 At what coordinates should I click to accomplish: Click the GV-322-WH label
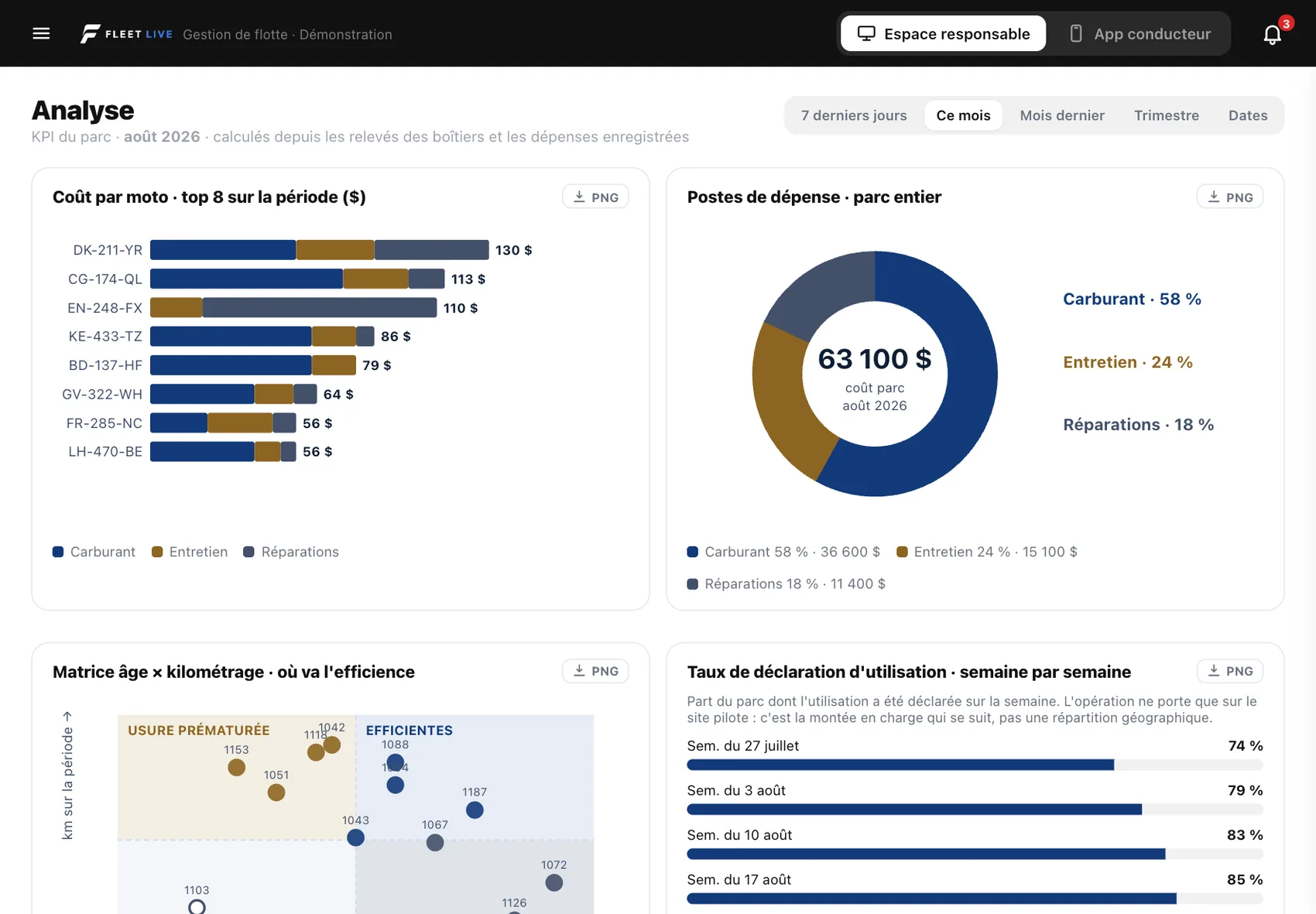coord(102,394)
